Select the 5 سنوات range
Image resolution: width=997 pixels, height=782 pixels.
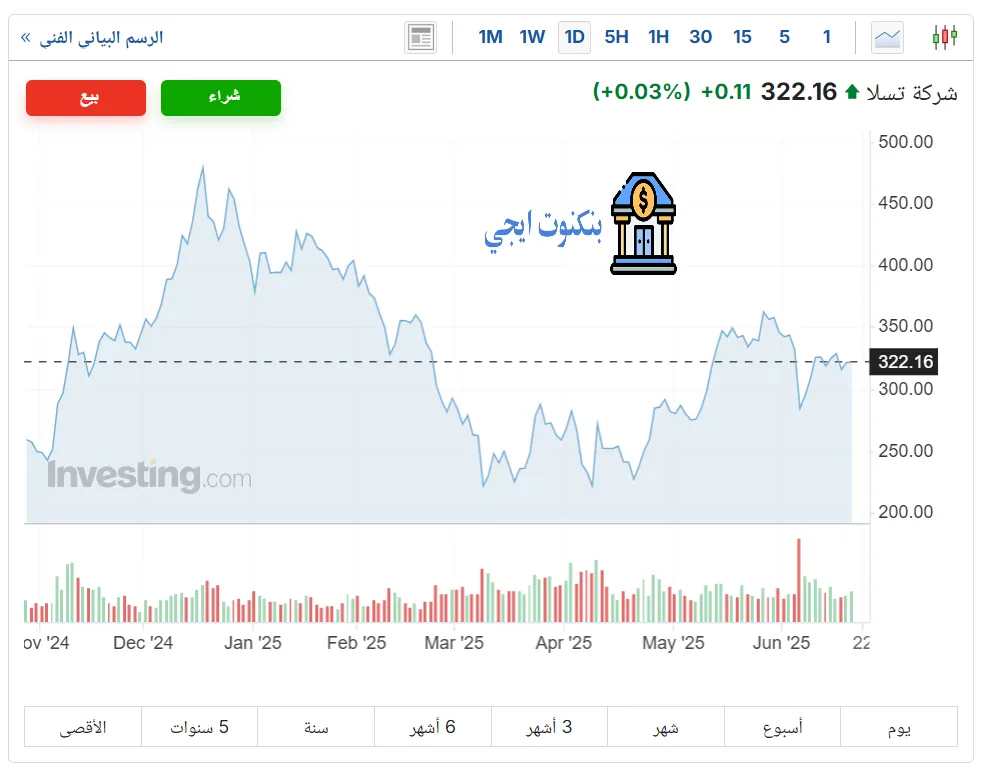click(x=199, y=727)
